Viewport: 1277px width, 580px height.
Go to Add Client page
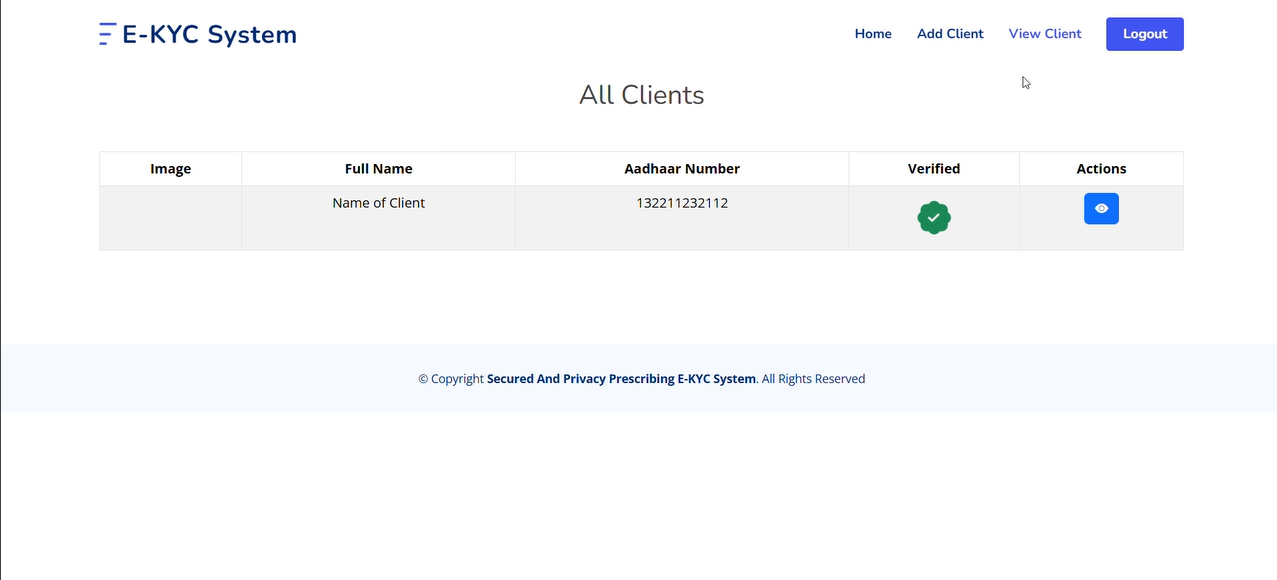pos(950,34)
